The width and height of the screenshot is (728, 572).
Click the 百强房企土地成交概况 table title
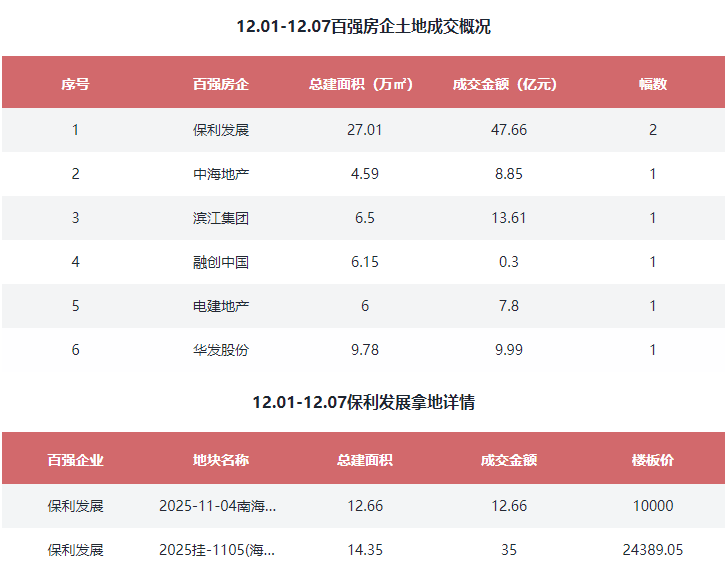[363, 27]
